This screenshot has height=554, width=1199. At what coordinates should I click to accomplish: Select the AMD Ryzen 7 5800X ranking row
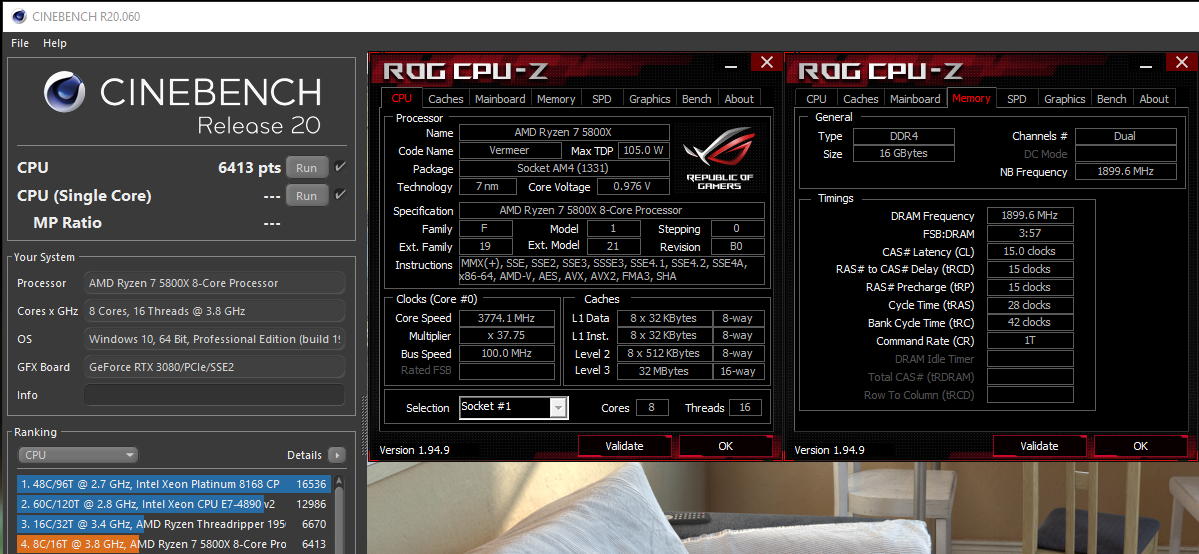click(x=174, y=544)
